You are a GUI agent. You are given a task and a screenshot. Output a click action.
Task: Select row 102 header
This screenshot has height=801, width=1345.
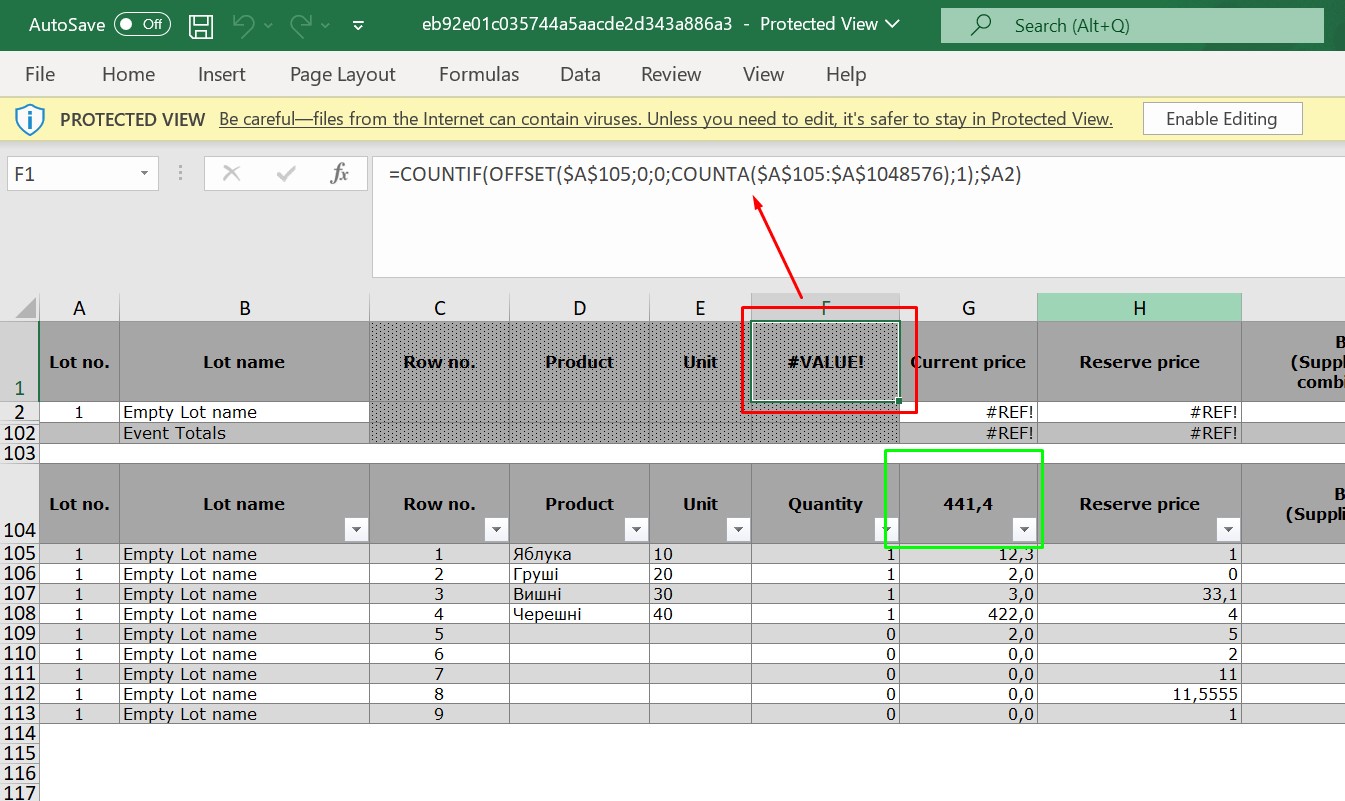pyautogui.click(x=19, y=433)
